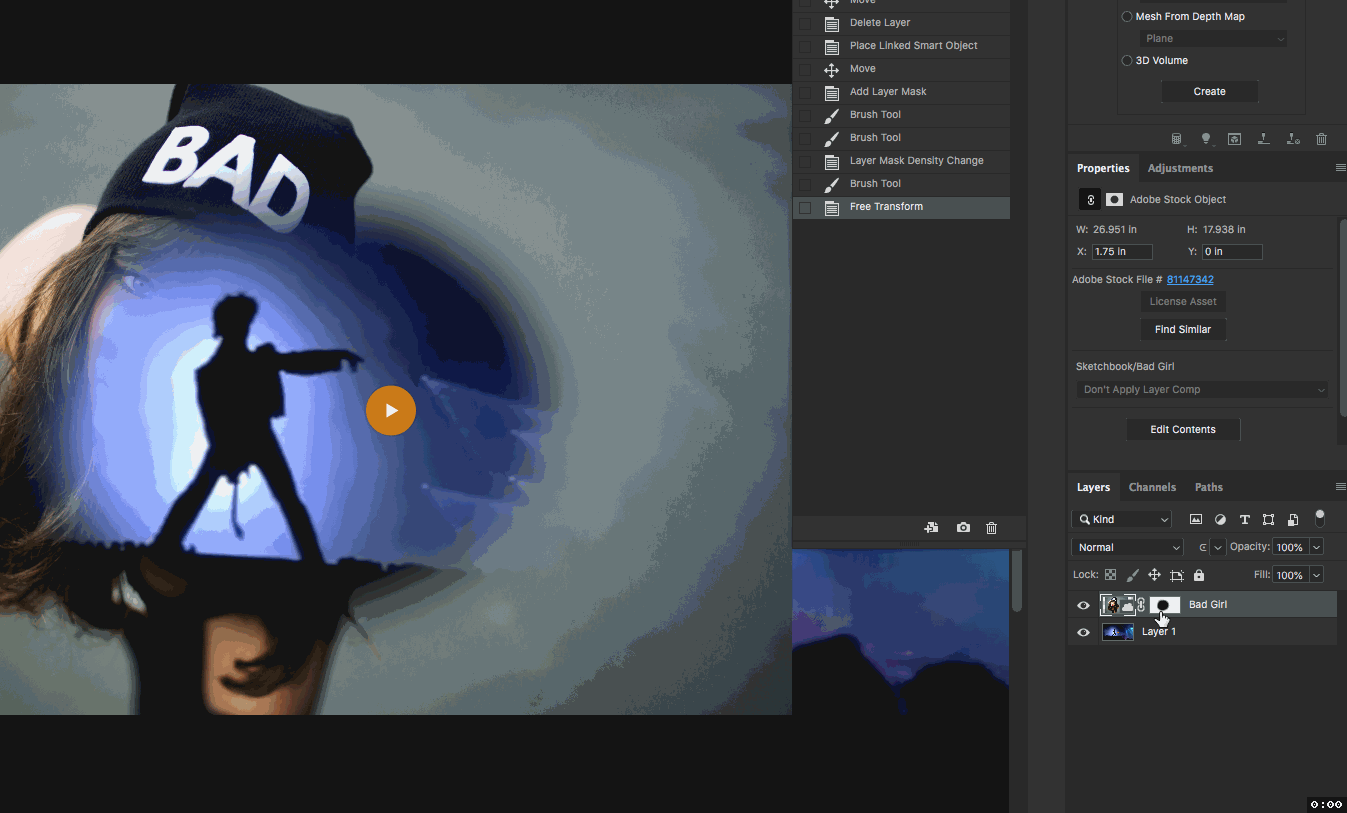The image size is (1347, 813).
Task: Click the lightbulb new light icon
Action: click(1206, 139)
